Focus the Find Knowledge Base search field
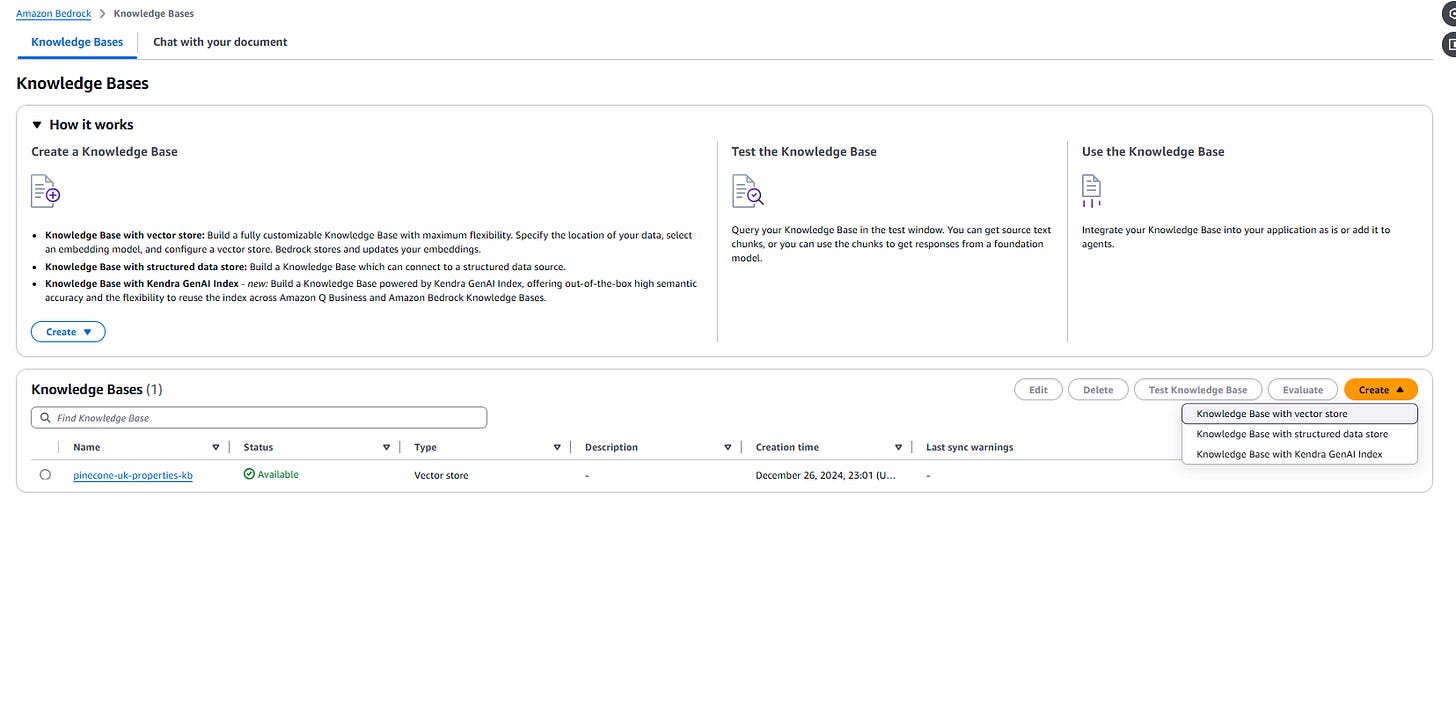Viewport: 1456px width, 718px height. click(259, 418)
